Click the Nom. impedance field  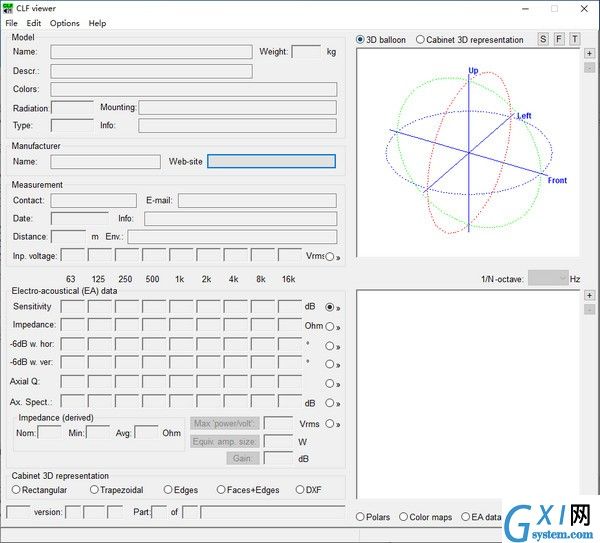pos(49,433)
